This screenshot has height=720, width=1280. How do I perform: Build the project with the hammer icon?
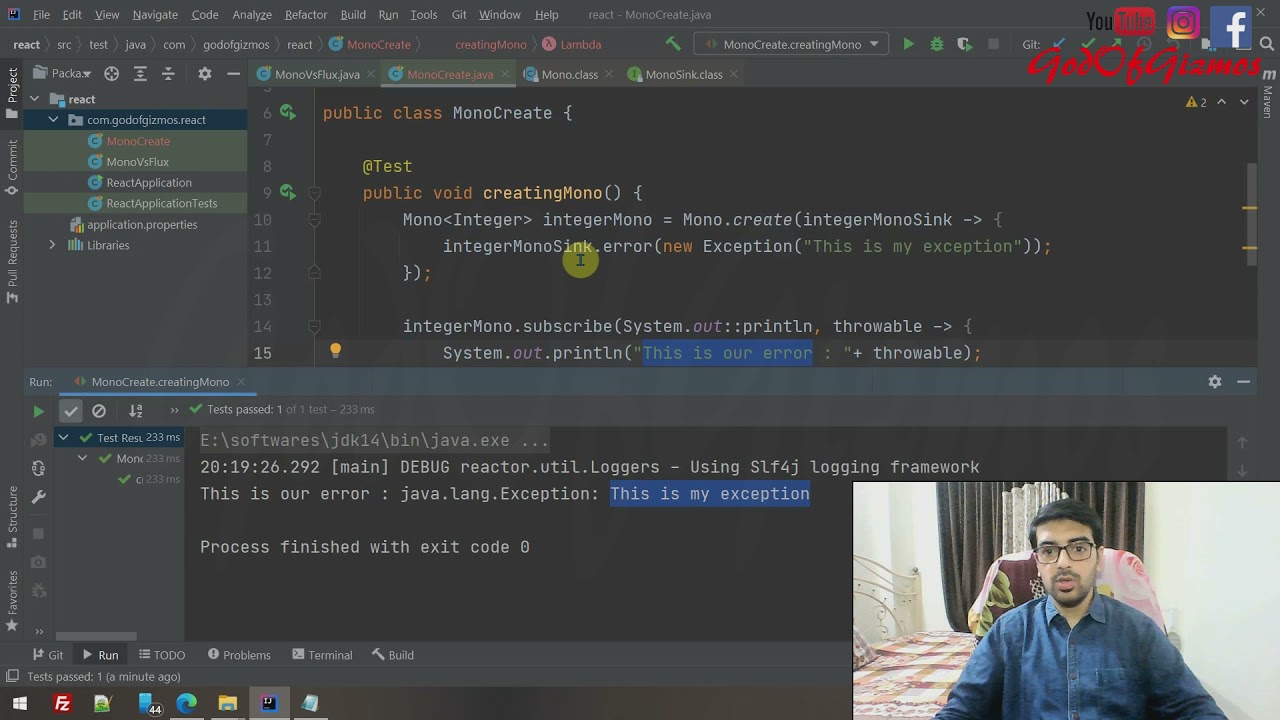coord(673,44)
